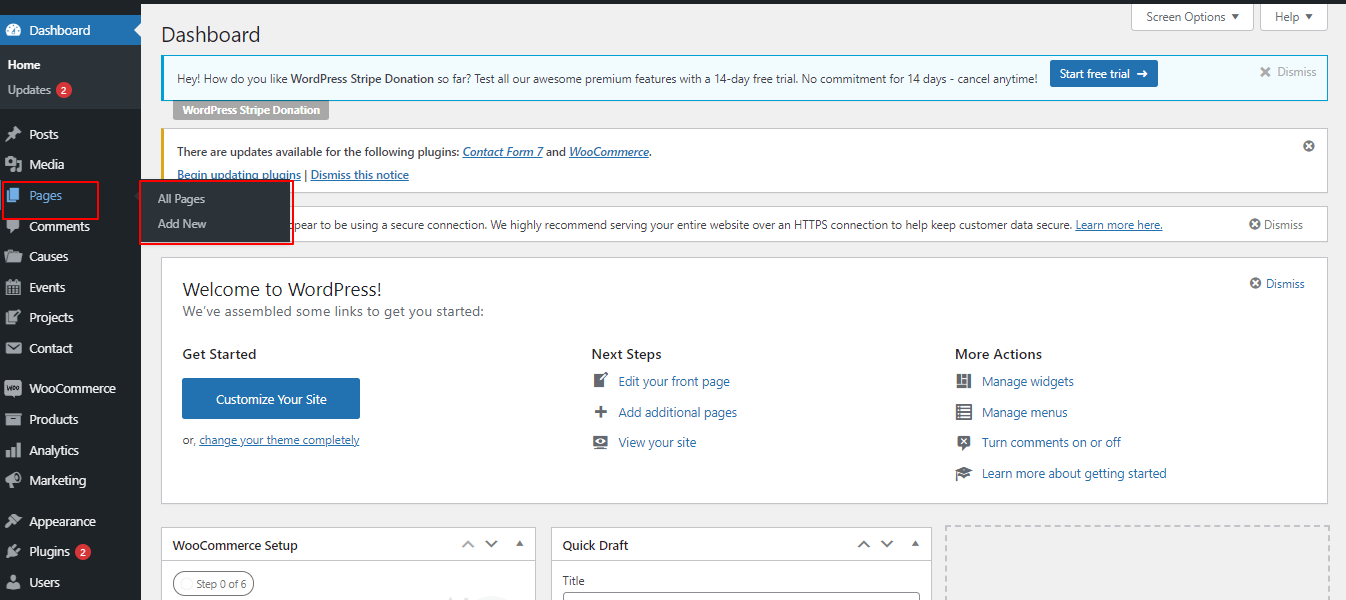Click the Posts pushpin icon in sidebar
Image resolution: width=1346 pixels, height=600 pixels.
(x=13, y=134)
